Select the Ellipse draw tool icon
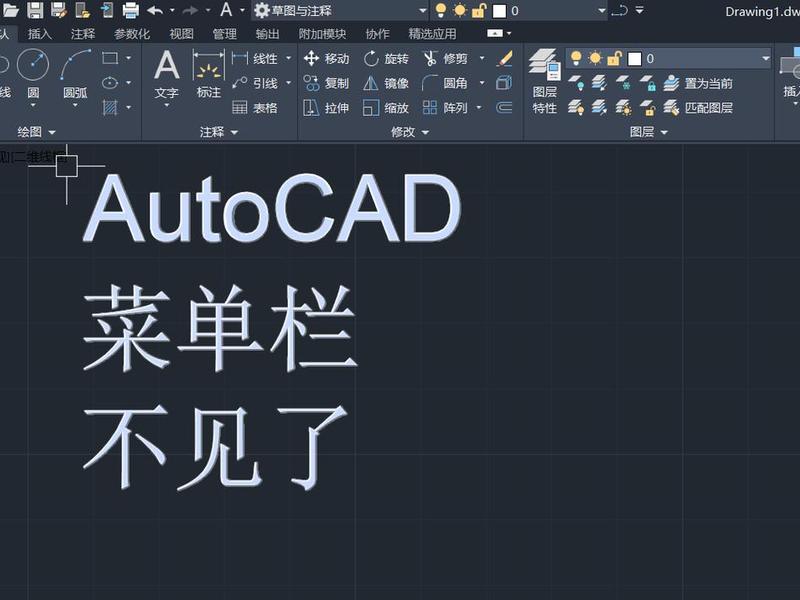Image resolution: width=800 pixels, height=600 pixels. [110, 83]
